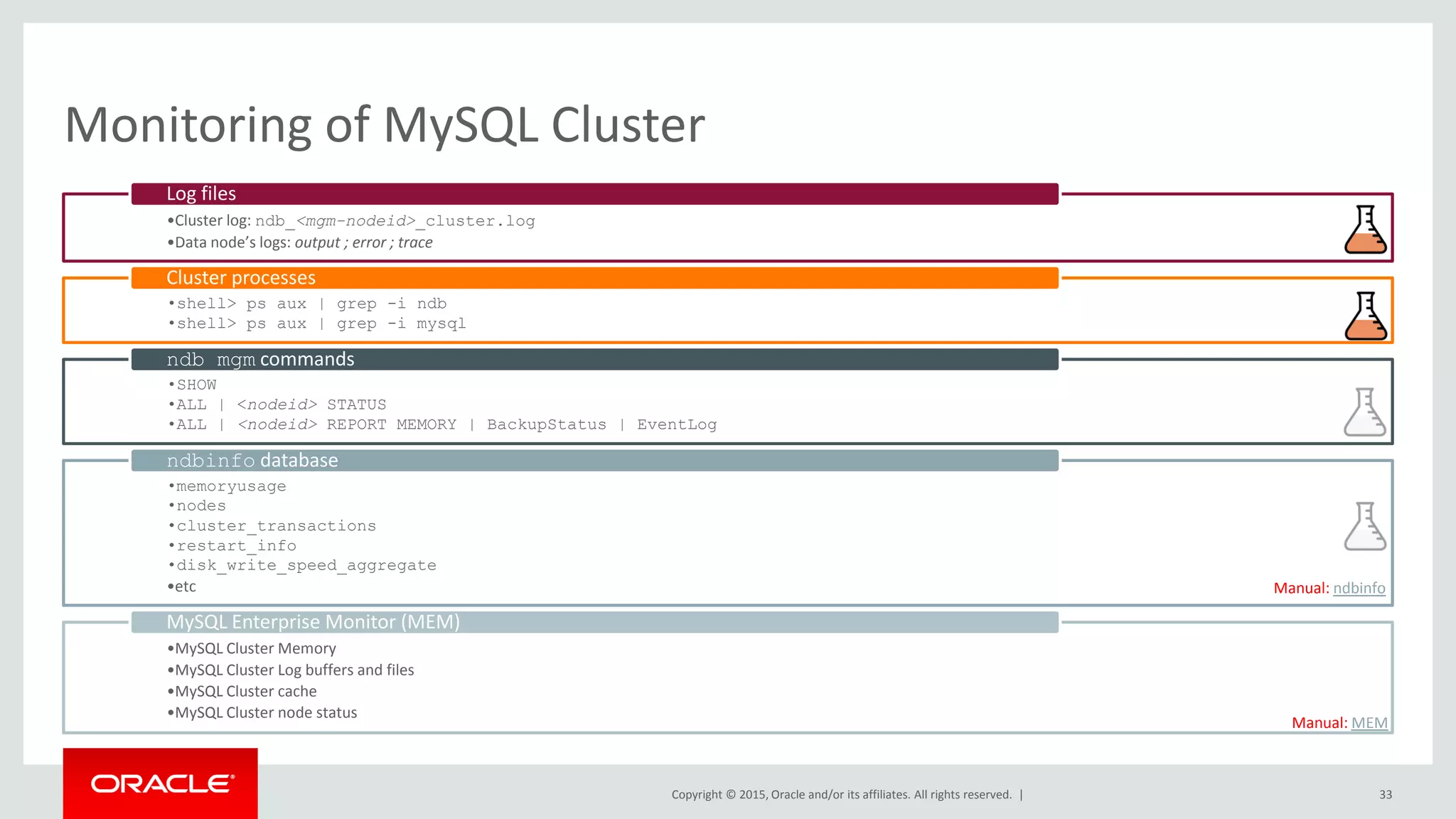Click the cluster_transactions bullet

click(x=272, y=526)
